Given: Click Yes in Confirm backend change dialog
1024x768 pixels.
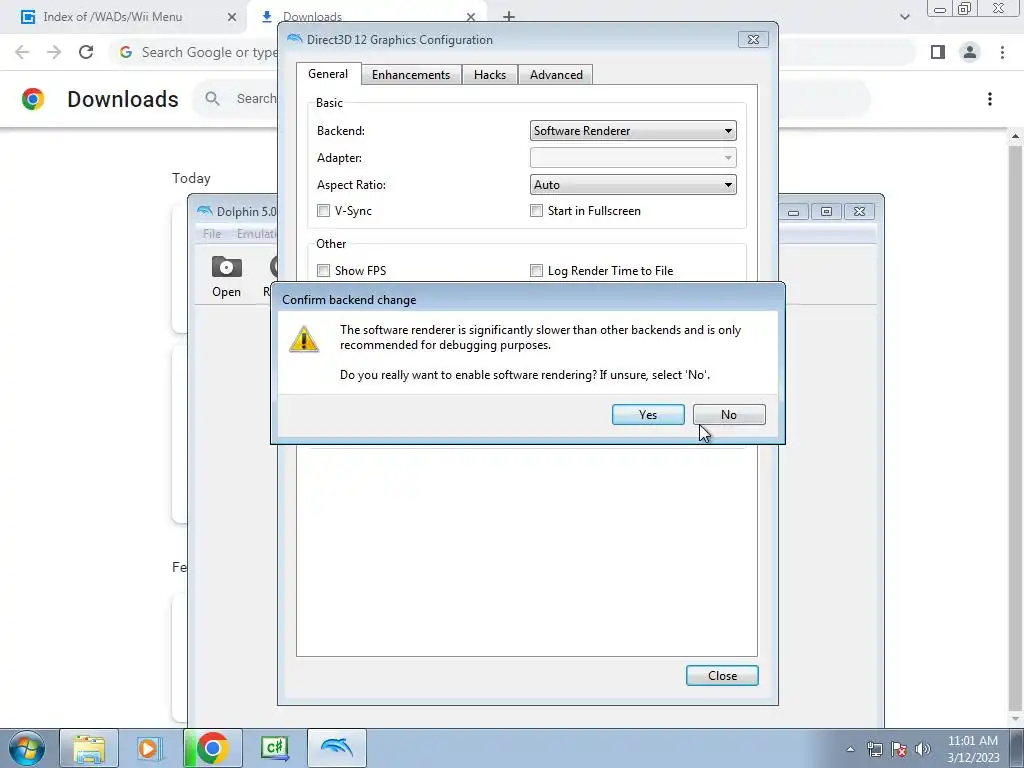Looking at the screenshot, I should 648,415.
